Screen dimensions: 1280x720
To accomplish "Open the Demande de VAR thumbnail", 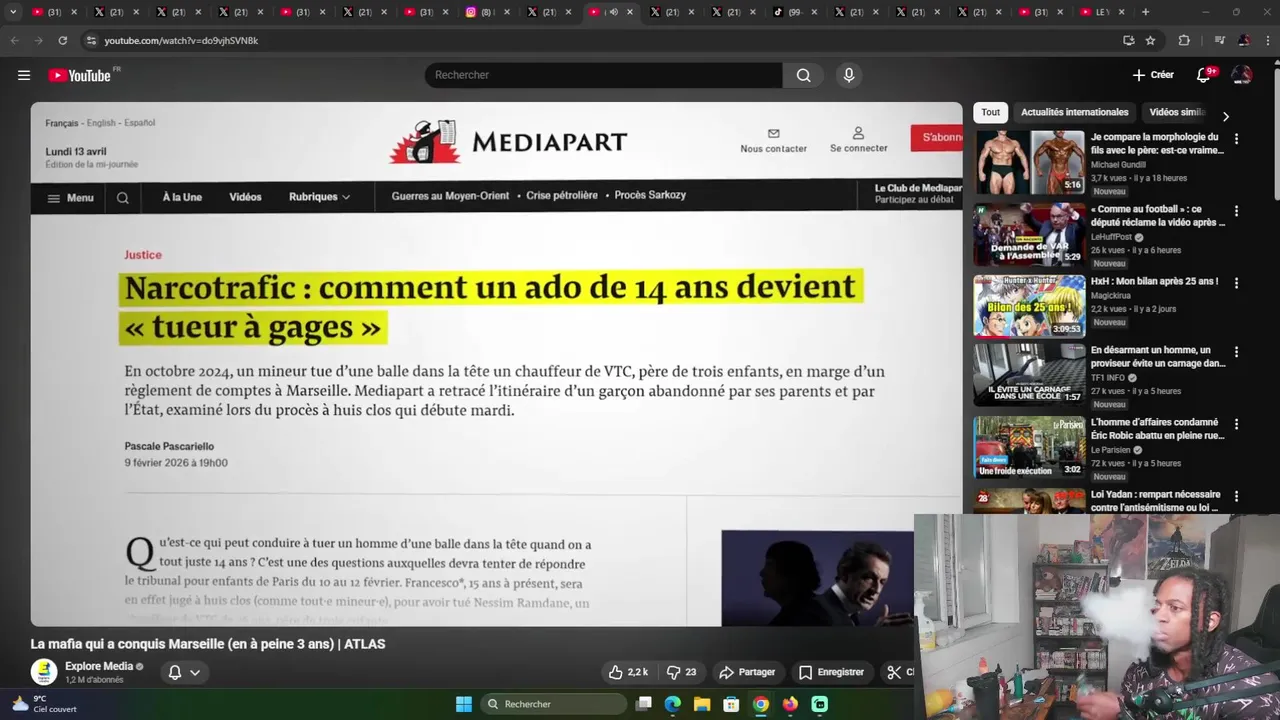I will (1030, 234).
